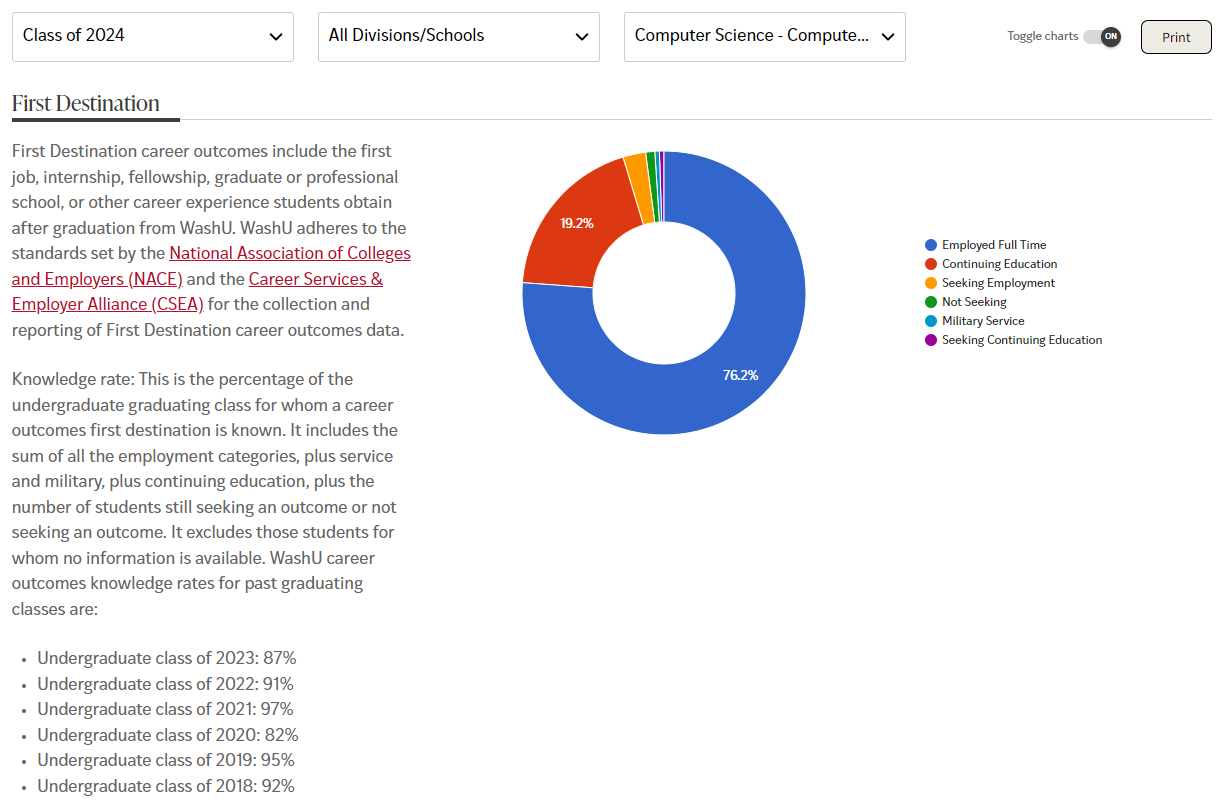
Task: Click the Print button
Action: [x=1175, y=37]
